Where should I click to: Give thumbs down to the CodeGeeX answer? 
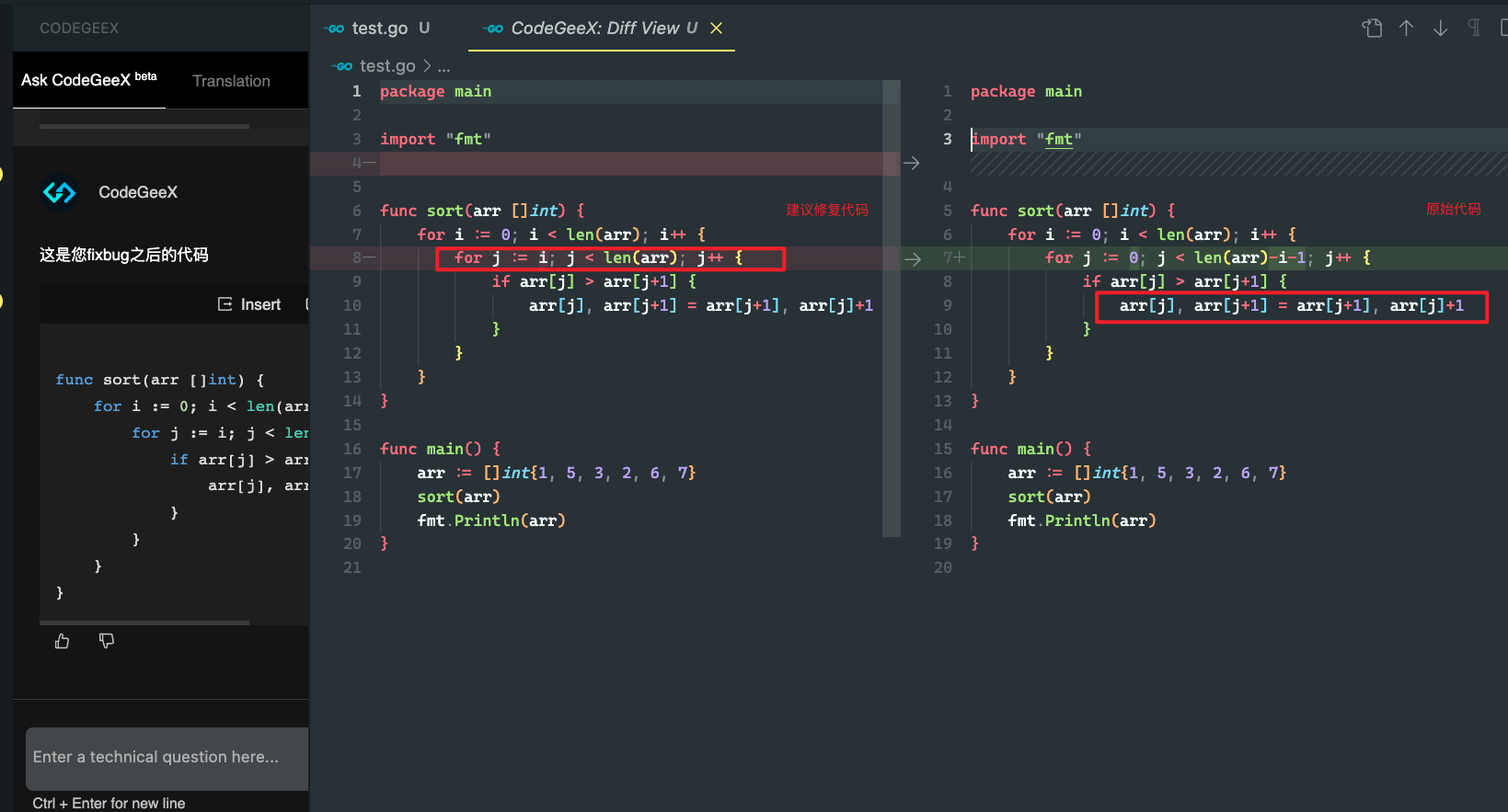[x=107, y=641]
